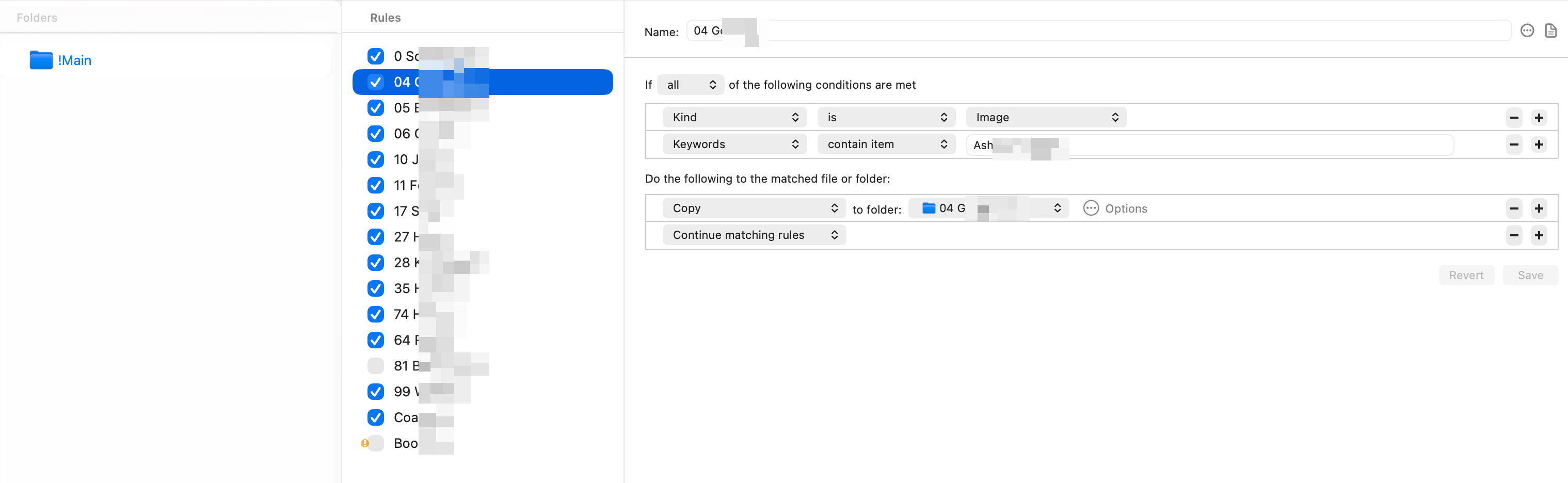Change the 'contain item' operator dropdown
The width and height of the screenshot is (1568, 483).
pos(886,144)
